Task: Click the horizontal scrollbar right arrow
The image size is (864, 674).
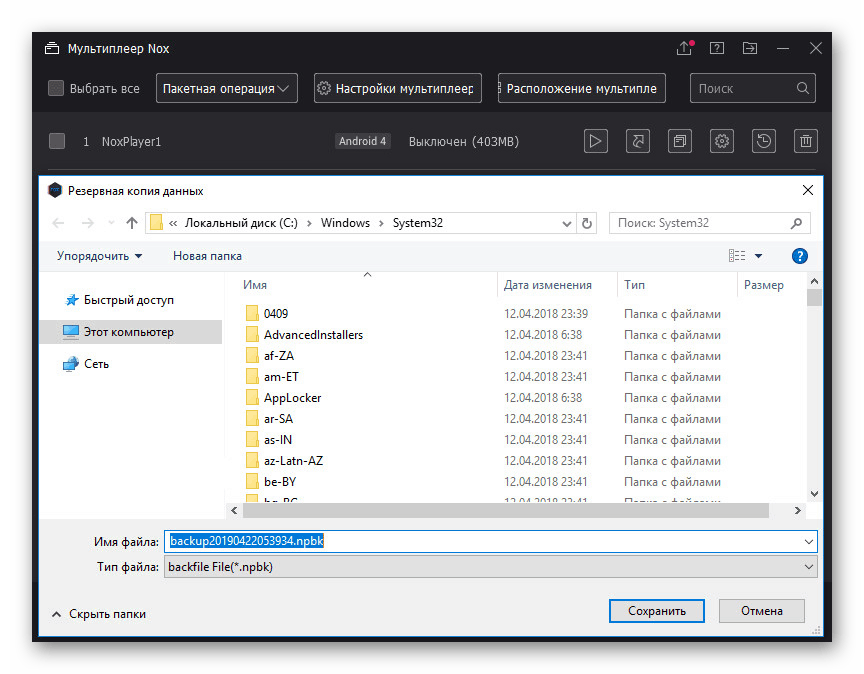Action: (x=797, y=510)
